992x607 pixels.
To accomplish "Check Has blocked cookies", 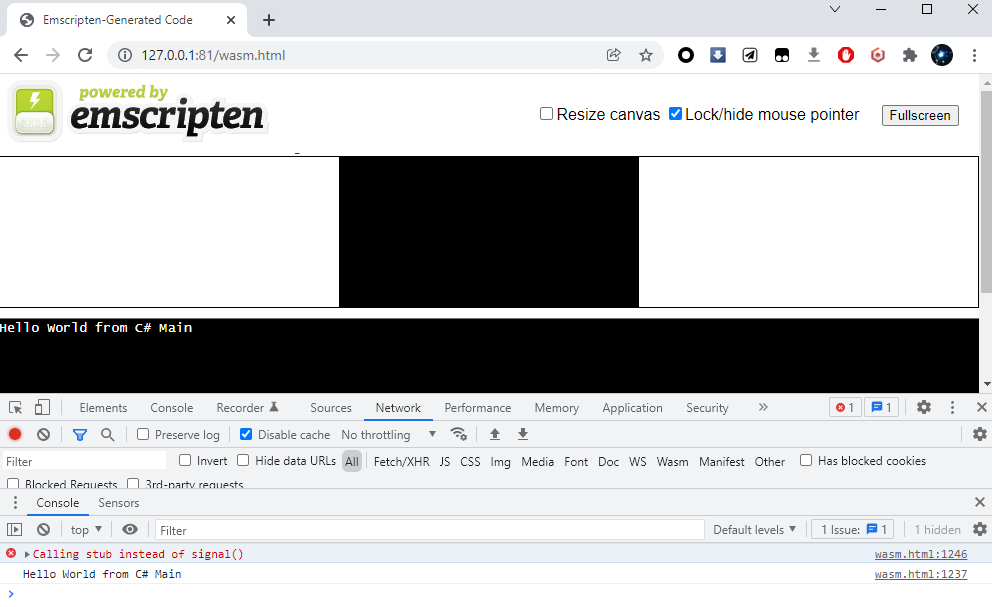I will coord(805,461).
